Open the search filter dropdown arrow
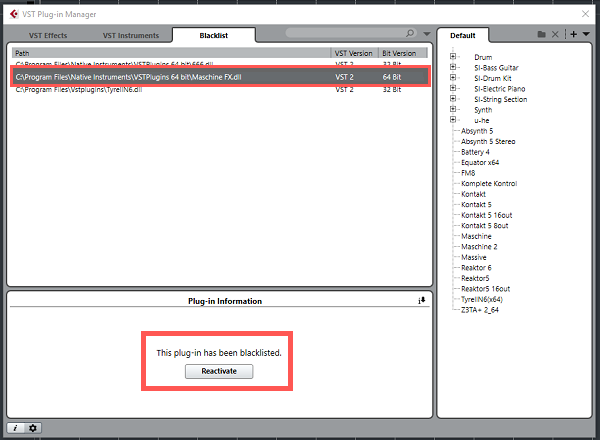Image resolution: width=600 pixels, height=440 pixels. (x=428, y=34)
